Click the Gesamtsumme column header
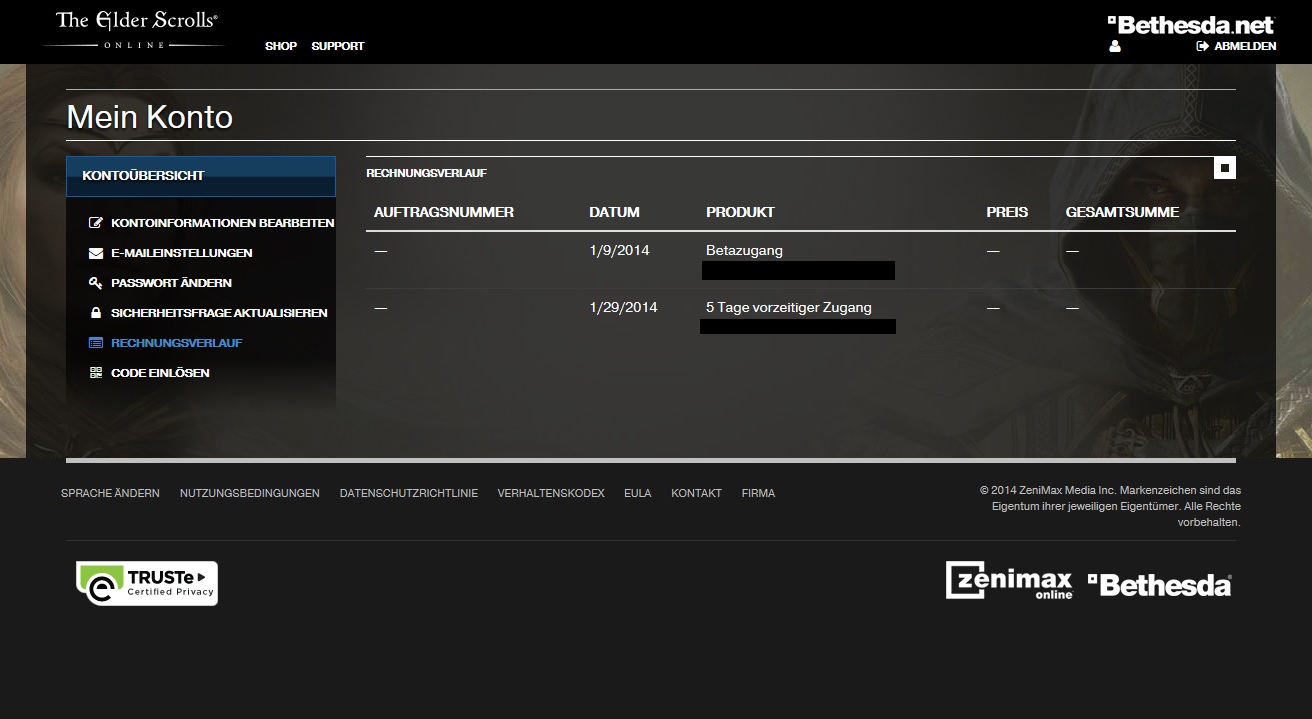This screenshot has width=1312, height=719. tap(1122, 212)
